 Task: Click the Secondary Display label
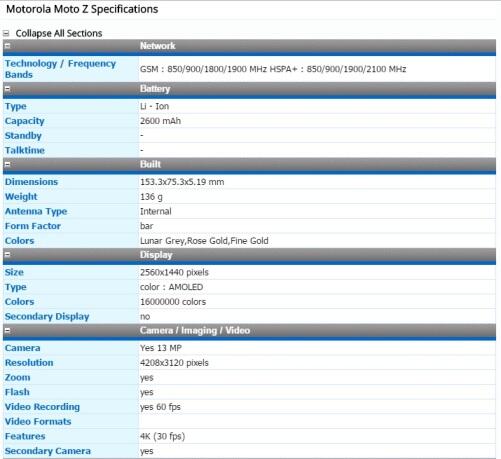pyautogui.click(x=47, y=316)
